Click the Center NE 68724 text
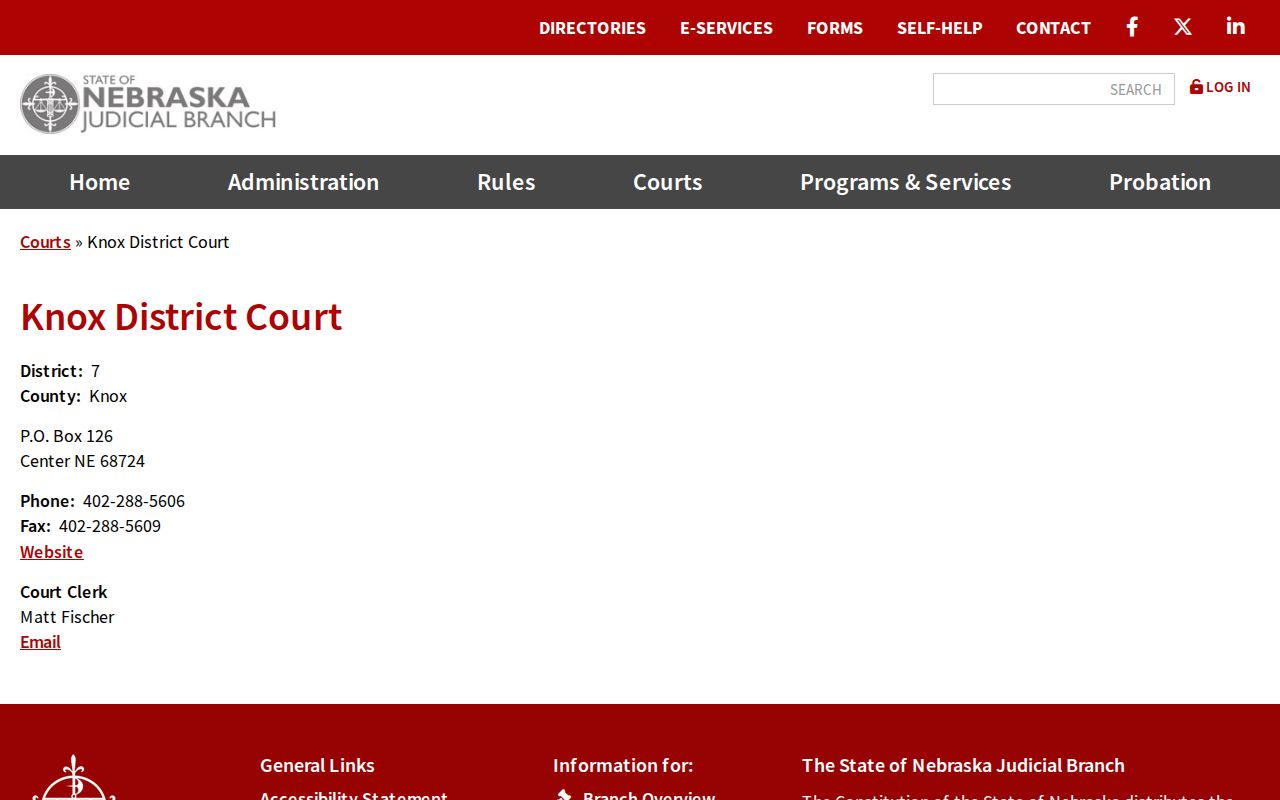The width and height of the screenshot is (1280, 800). (83, 461)
